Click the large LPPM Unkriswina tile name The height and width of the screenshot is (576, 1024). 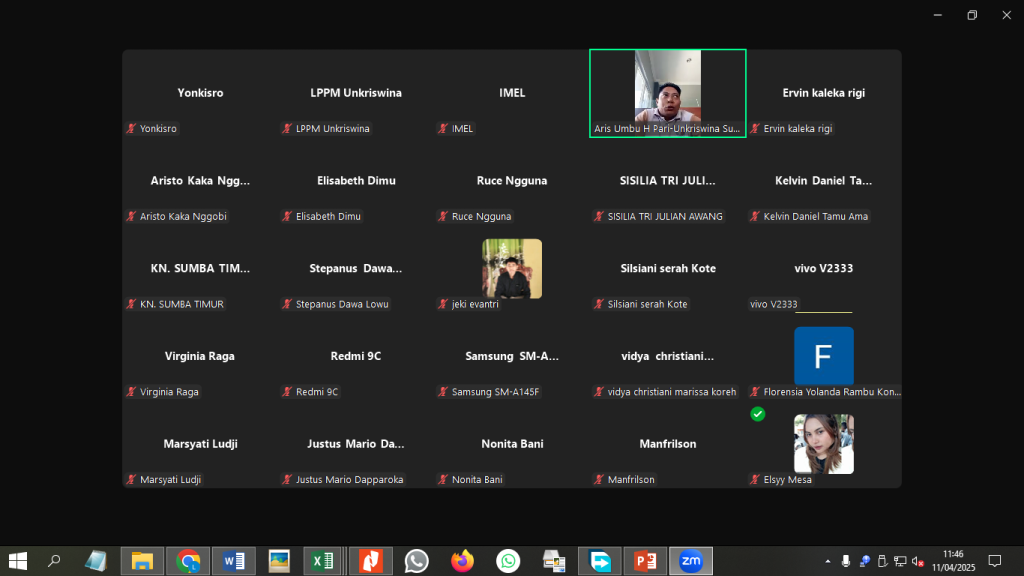coord(356,93)
